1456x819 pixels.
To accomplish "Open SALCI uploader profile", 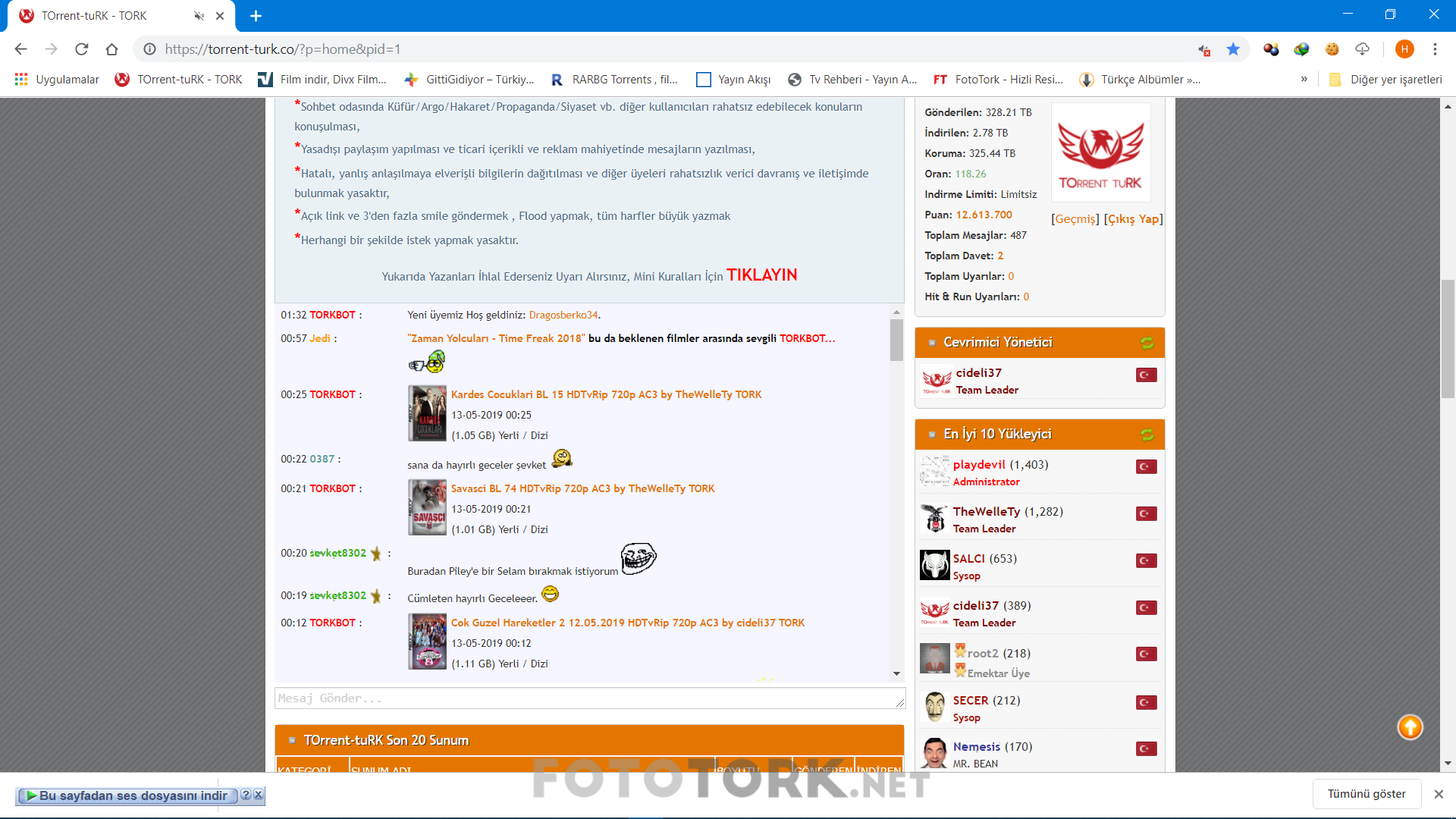I will click(x=969, y=559).
